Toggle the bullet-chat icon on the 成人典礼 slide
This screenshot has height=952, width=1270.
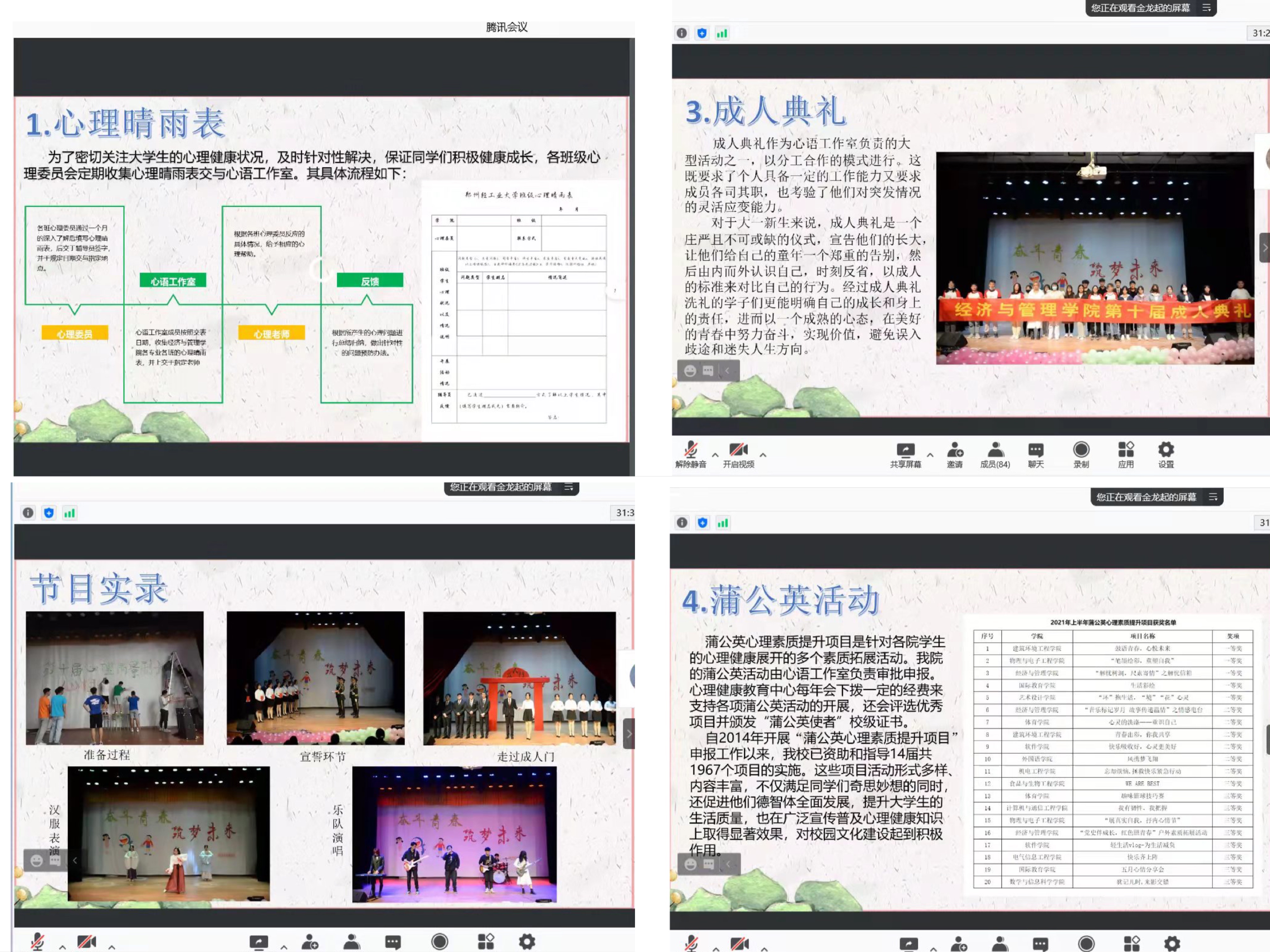tap(708, 371)
